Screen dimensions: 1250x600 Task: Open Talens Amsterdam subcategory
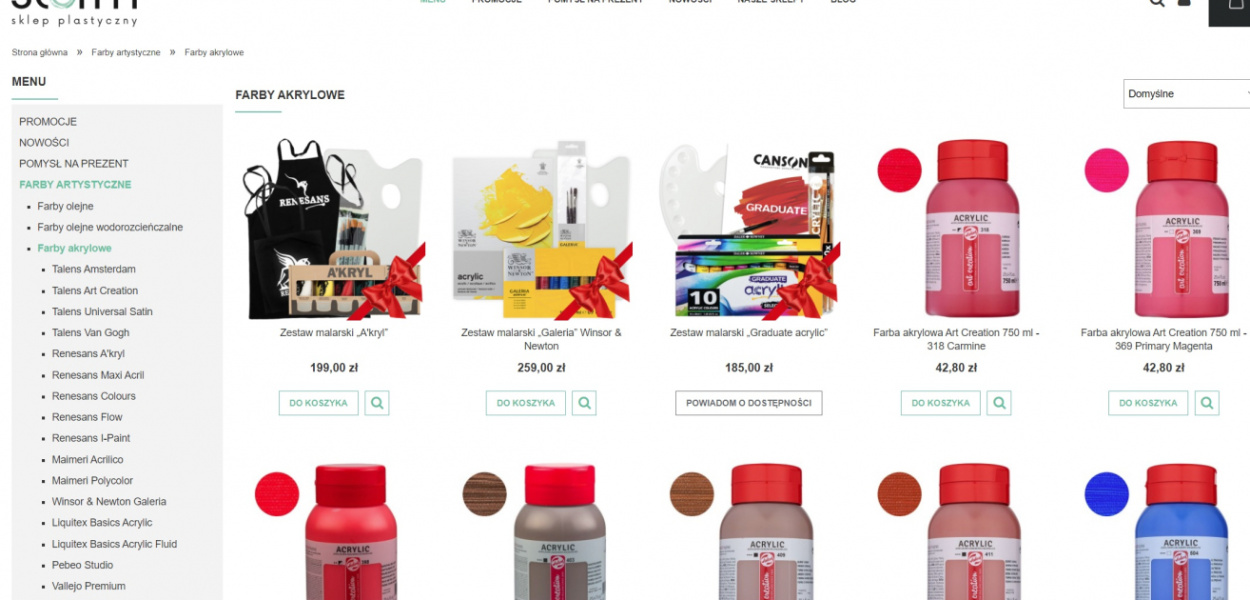[94, 269]
